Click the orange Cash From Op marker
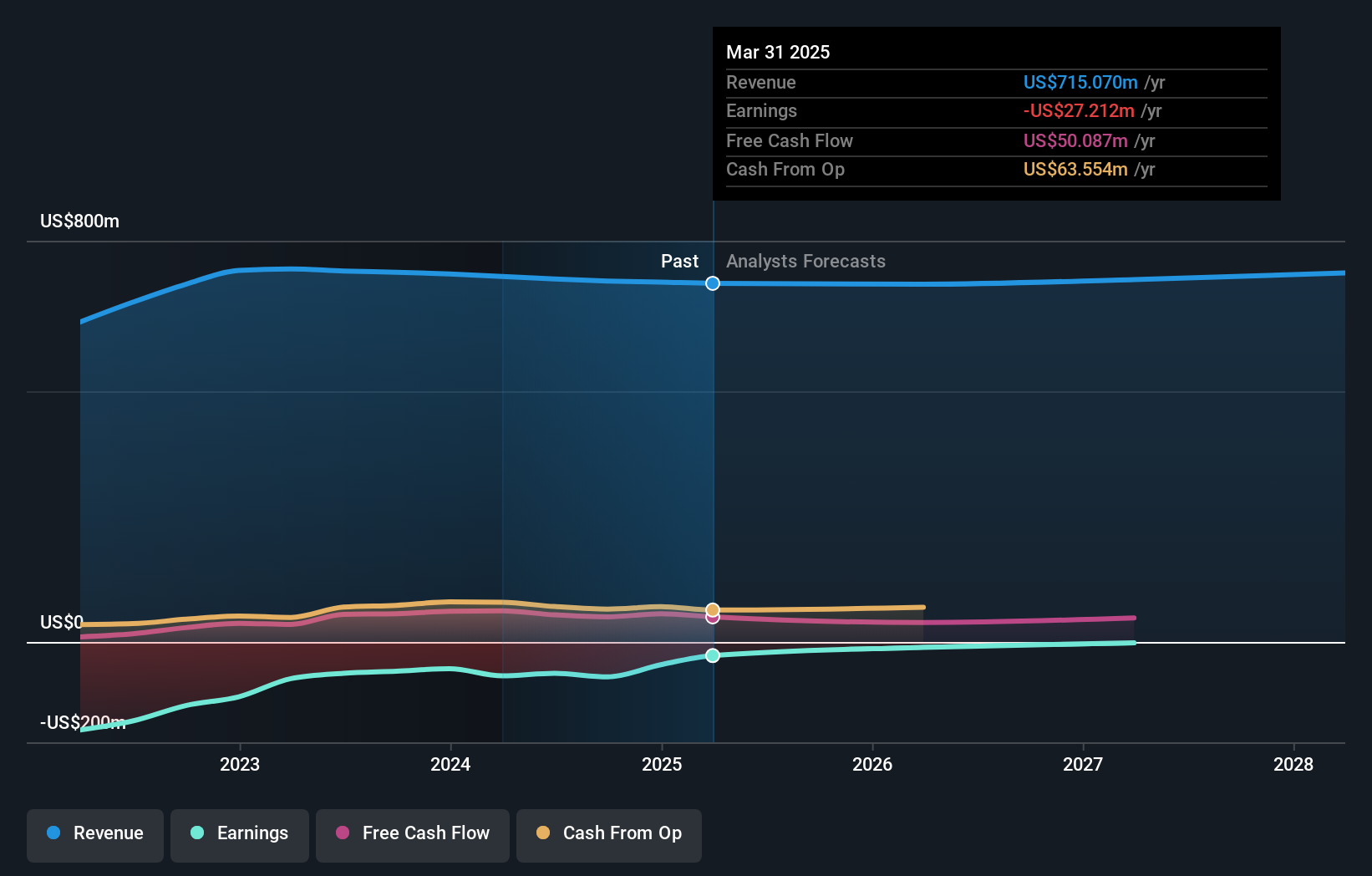 point(713,610)
